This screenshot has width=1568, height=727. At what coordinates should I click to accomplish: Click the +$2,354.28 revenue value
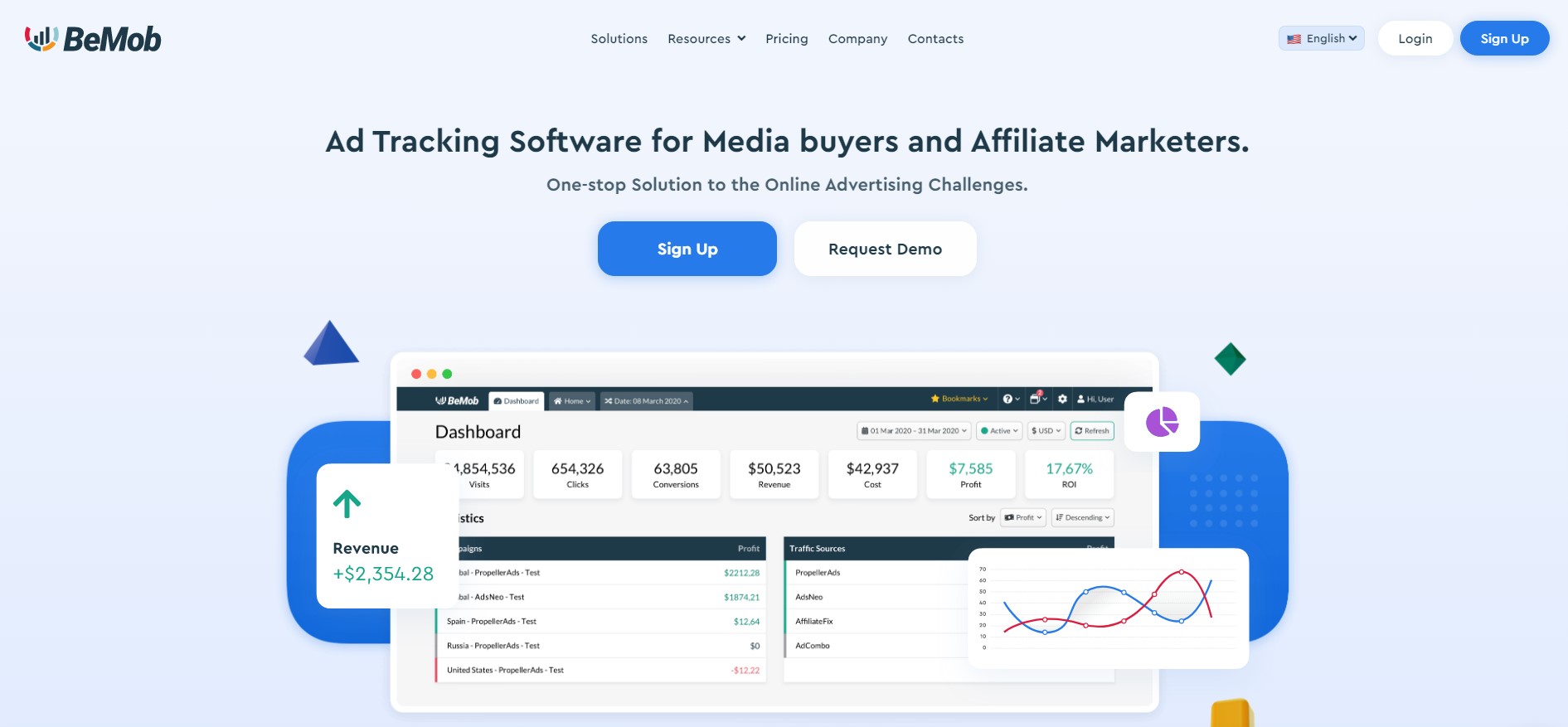tap(383, 574)
